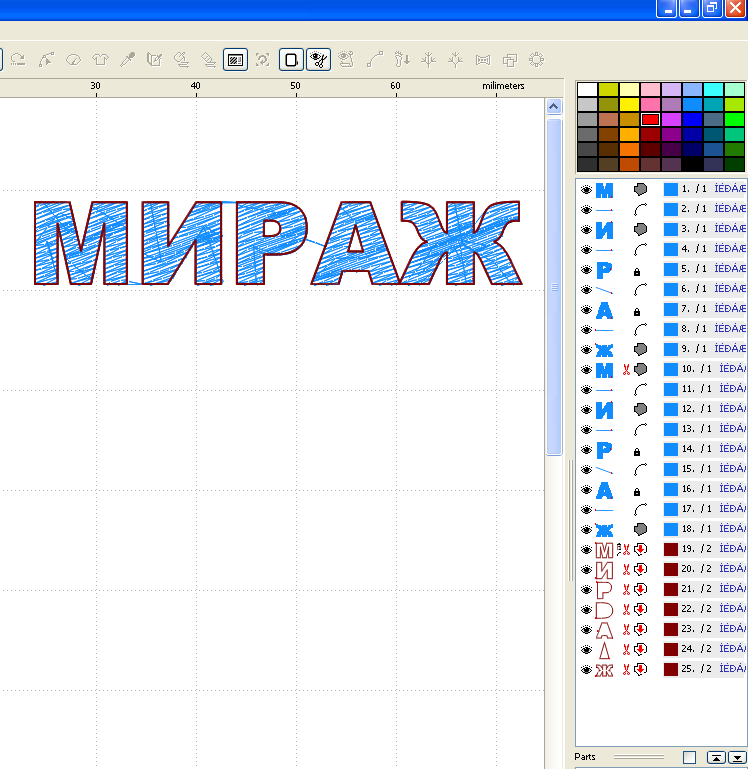750x769 pixels.
Task: Toggle the eye for part 9
Action: (x=586, y=350)
